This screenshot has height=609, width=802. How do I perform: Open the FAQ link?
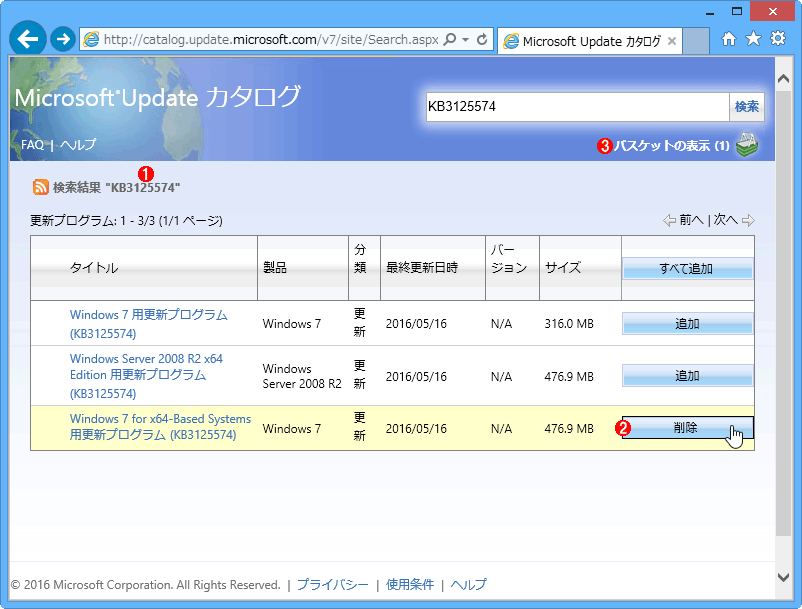31,144
